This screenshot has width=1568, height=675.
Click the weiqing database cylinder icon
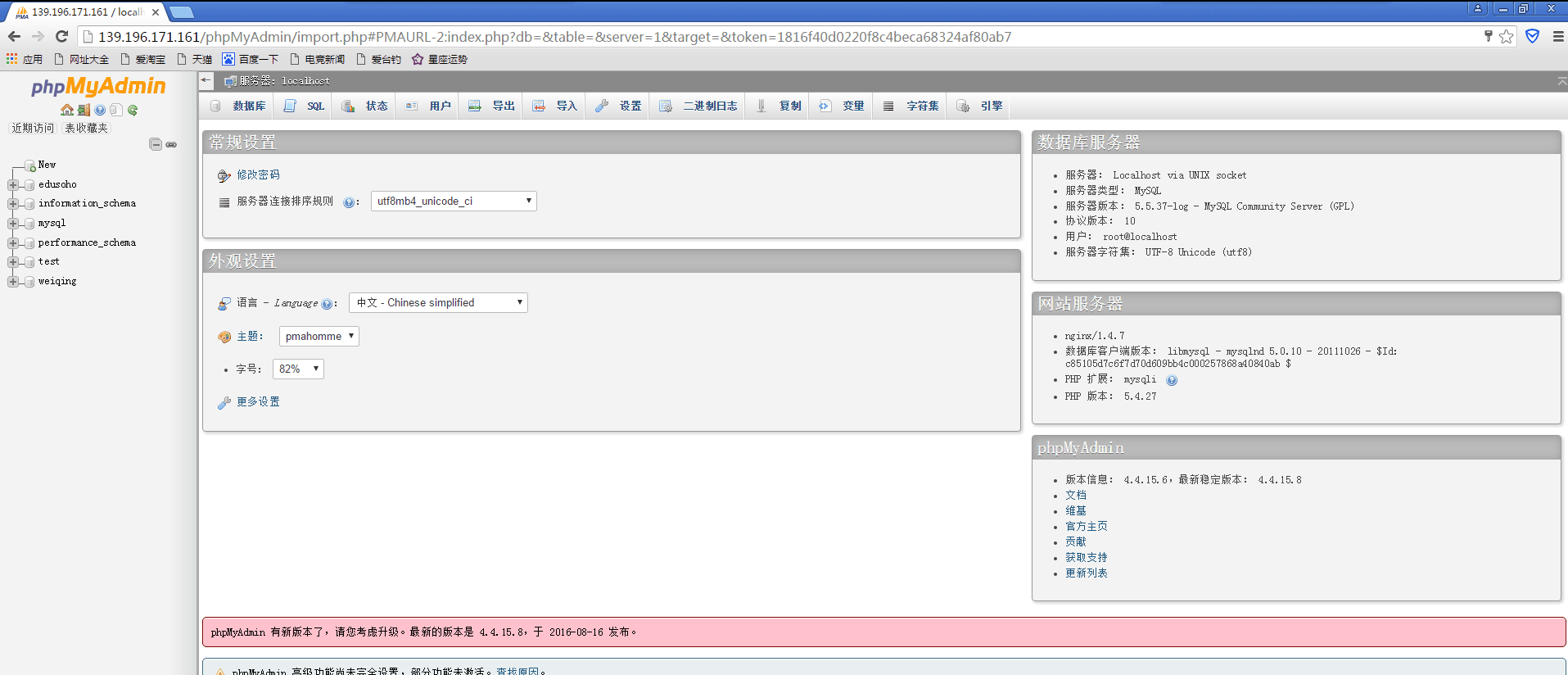[30, 282]
